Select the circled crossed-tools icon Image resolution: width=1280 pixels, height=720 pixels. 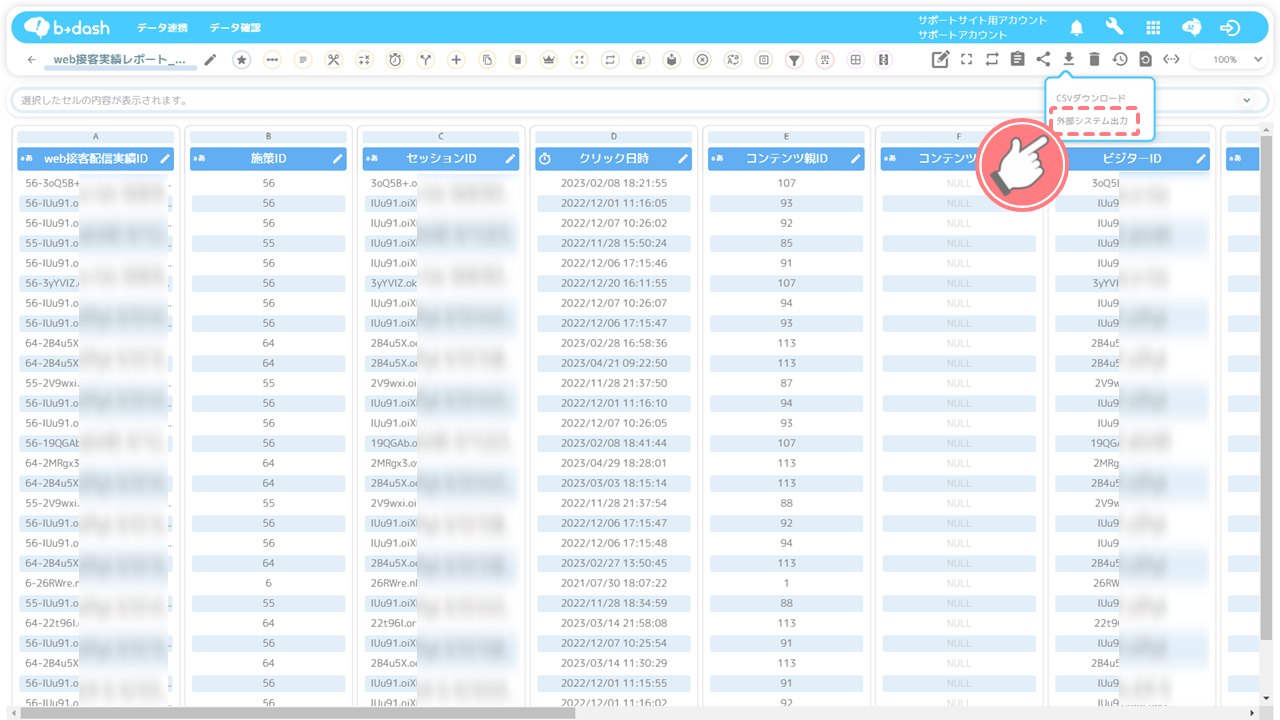pos(334,60)
